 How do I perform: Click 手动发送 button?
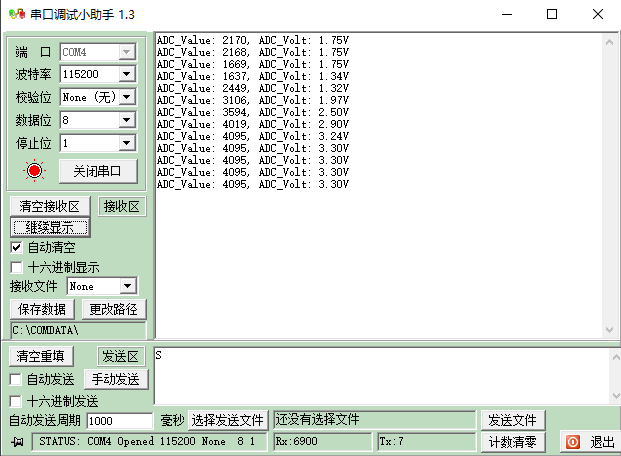[116, 380]
